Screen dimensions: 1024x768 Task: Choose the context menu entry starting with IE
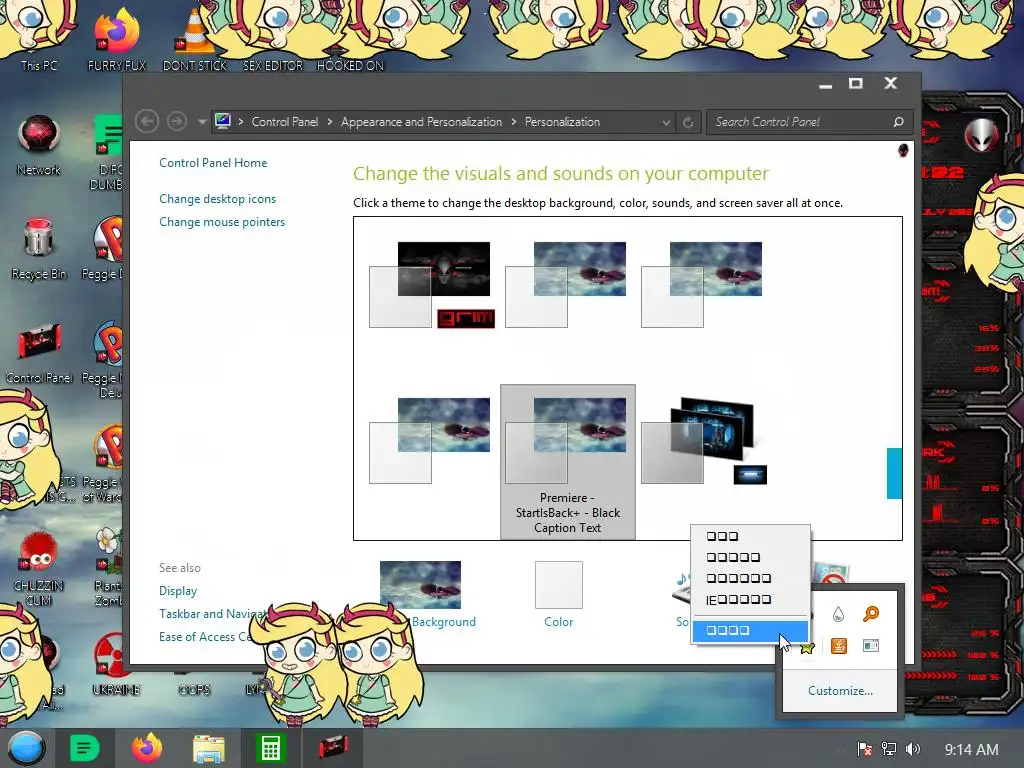750,600
